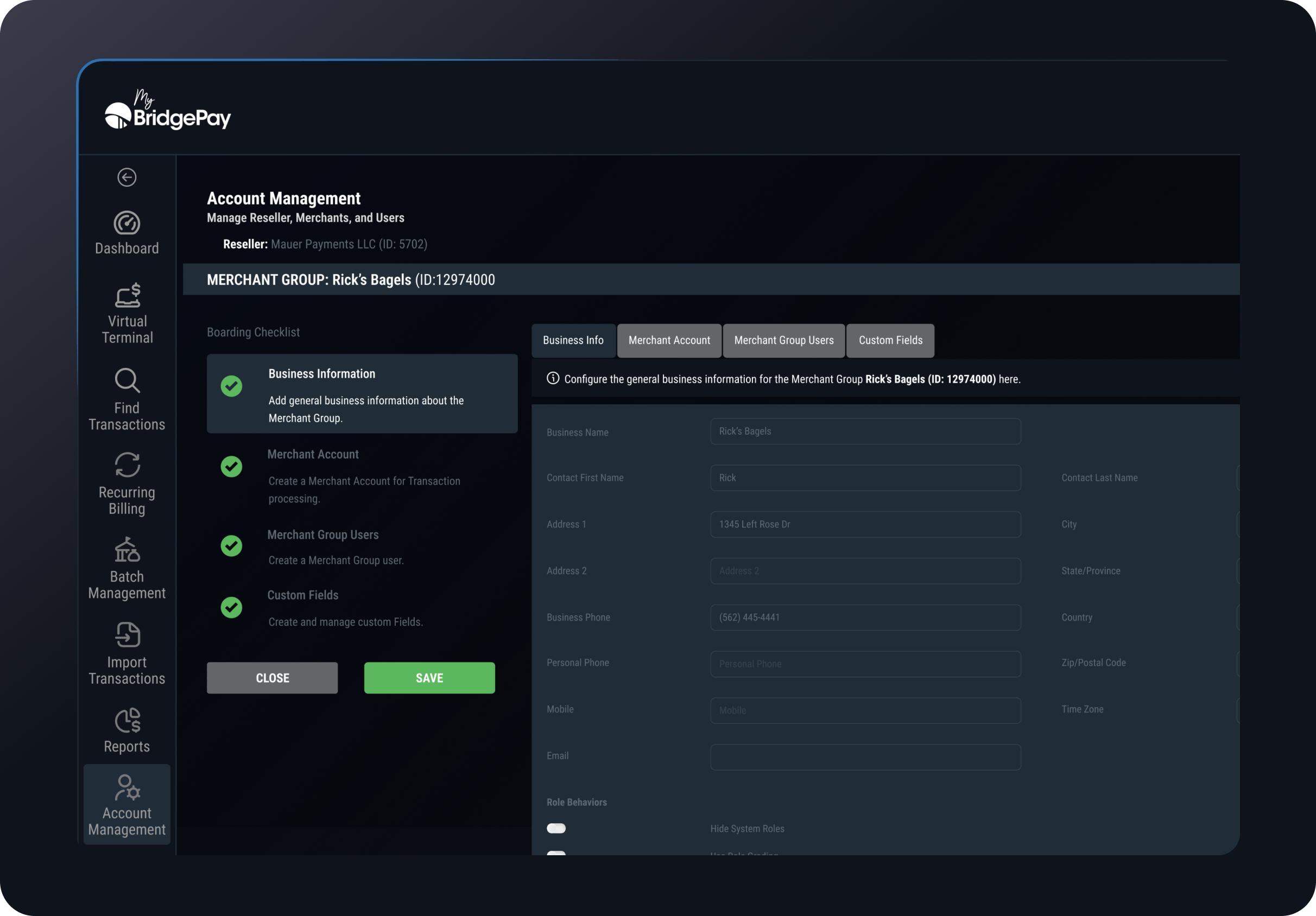Open Account Management user-gear icon
Screen dimensions: 1316x916
pos(127,788)
